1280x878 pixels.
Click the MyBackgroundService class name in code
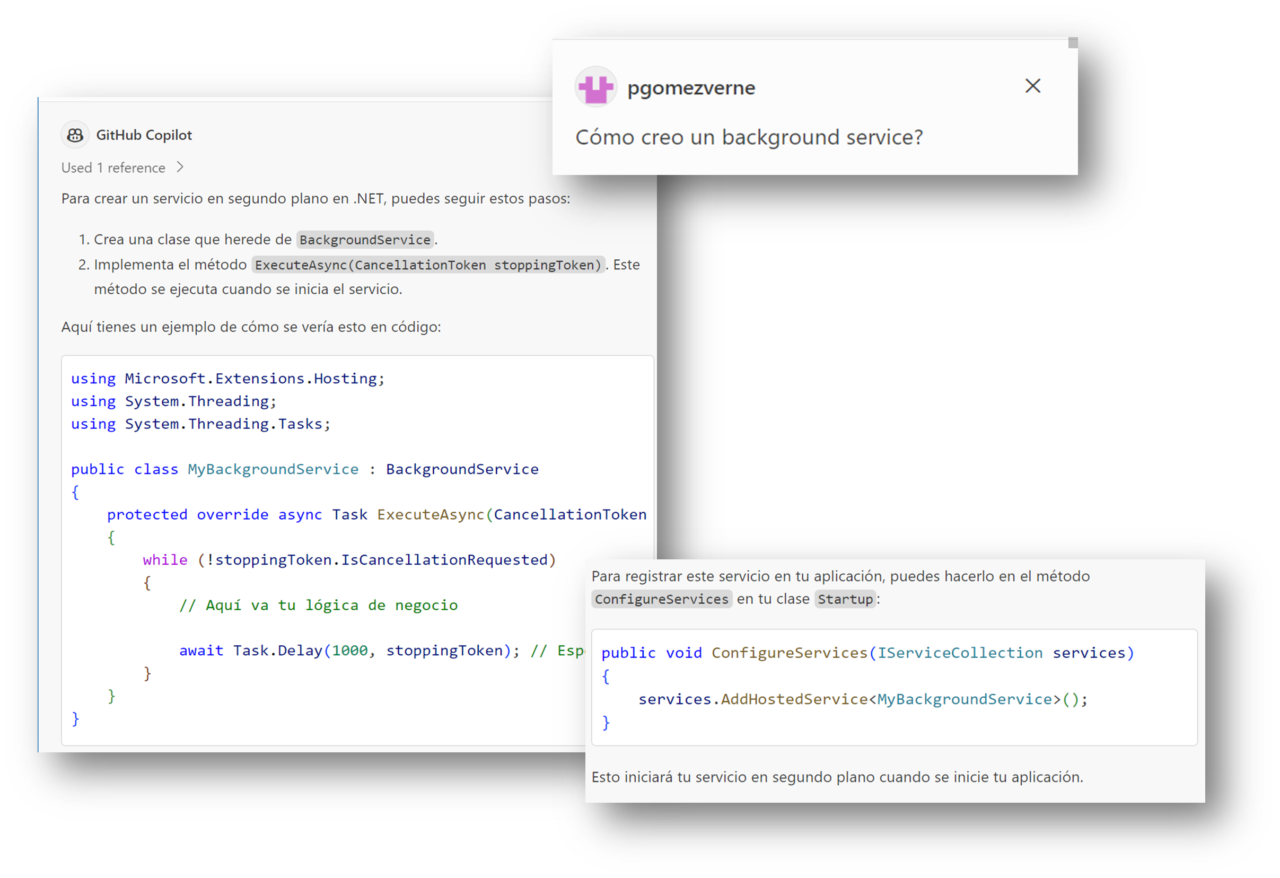(x=273, y=468)
